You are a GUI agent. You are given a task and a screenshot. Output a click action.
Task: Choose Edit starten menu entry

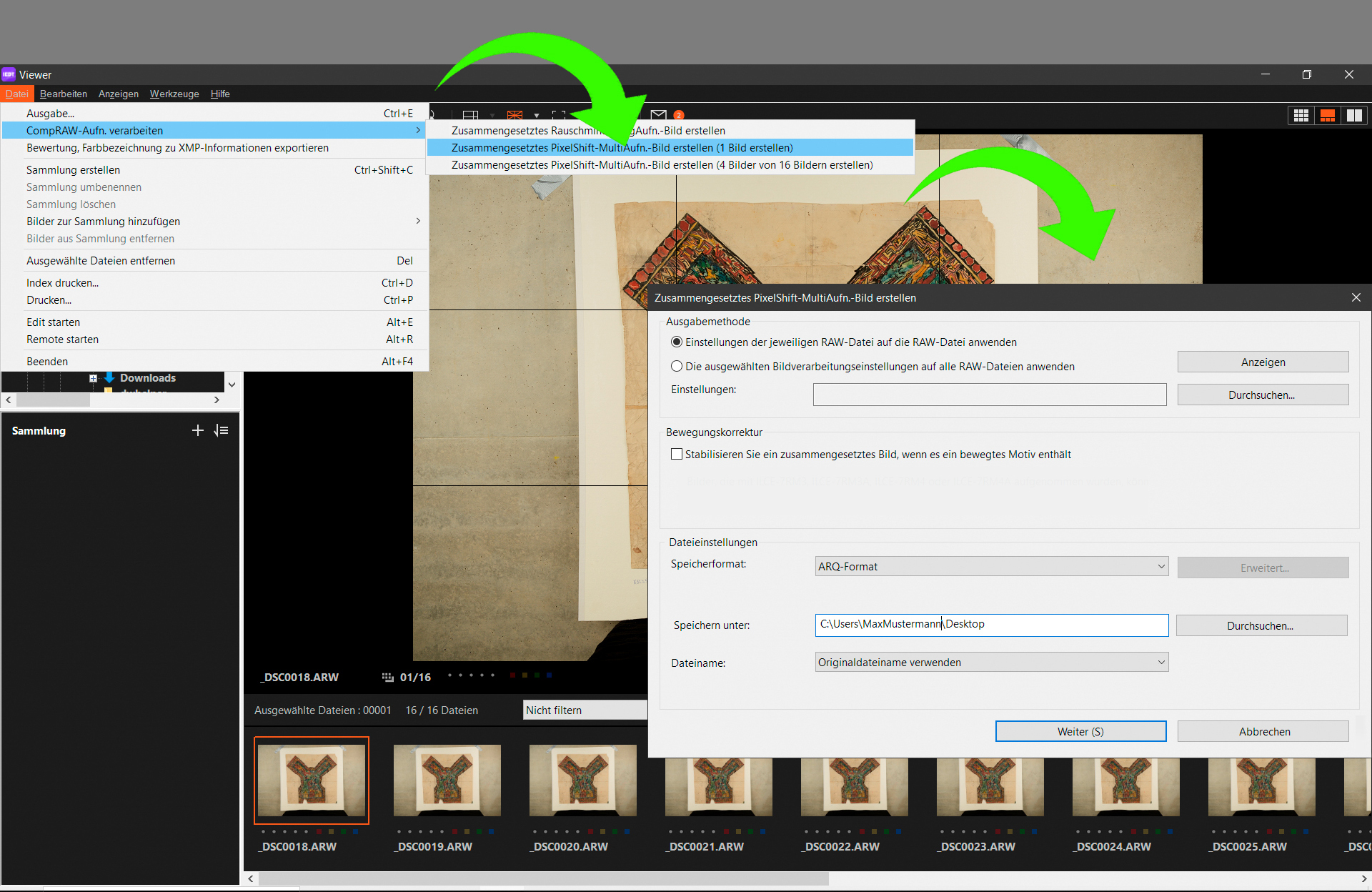pos(214,322)
